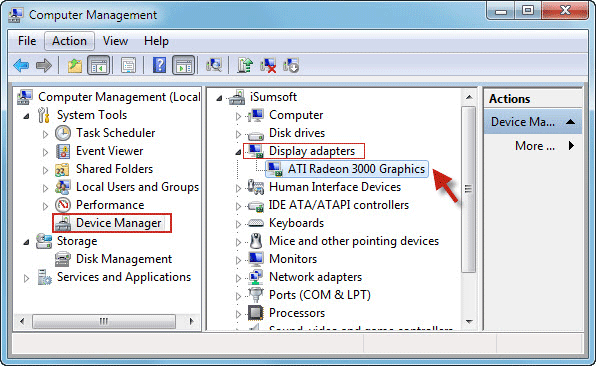Click the Back arrow toolbar icon
Viewport: 596px width, 366px height.
coord(21,65)
